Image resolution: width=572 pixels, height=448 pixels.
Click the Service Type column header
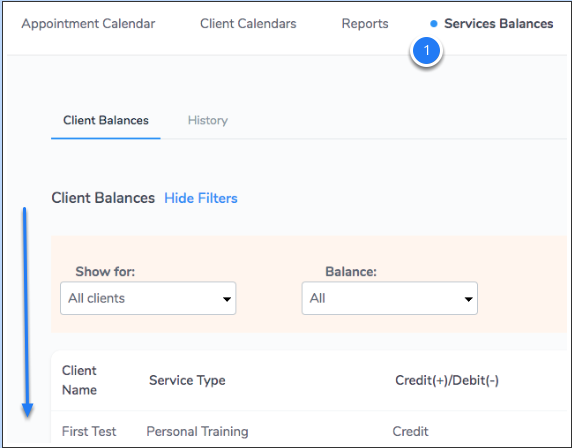click(187, 380)
